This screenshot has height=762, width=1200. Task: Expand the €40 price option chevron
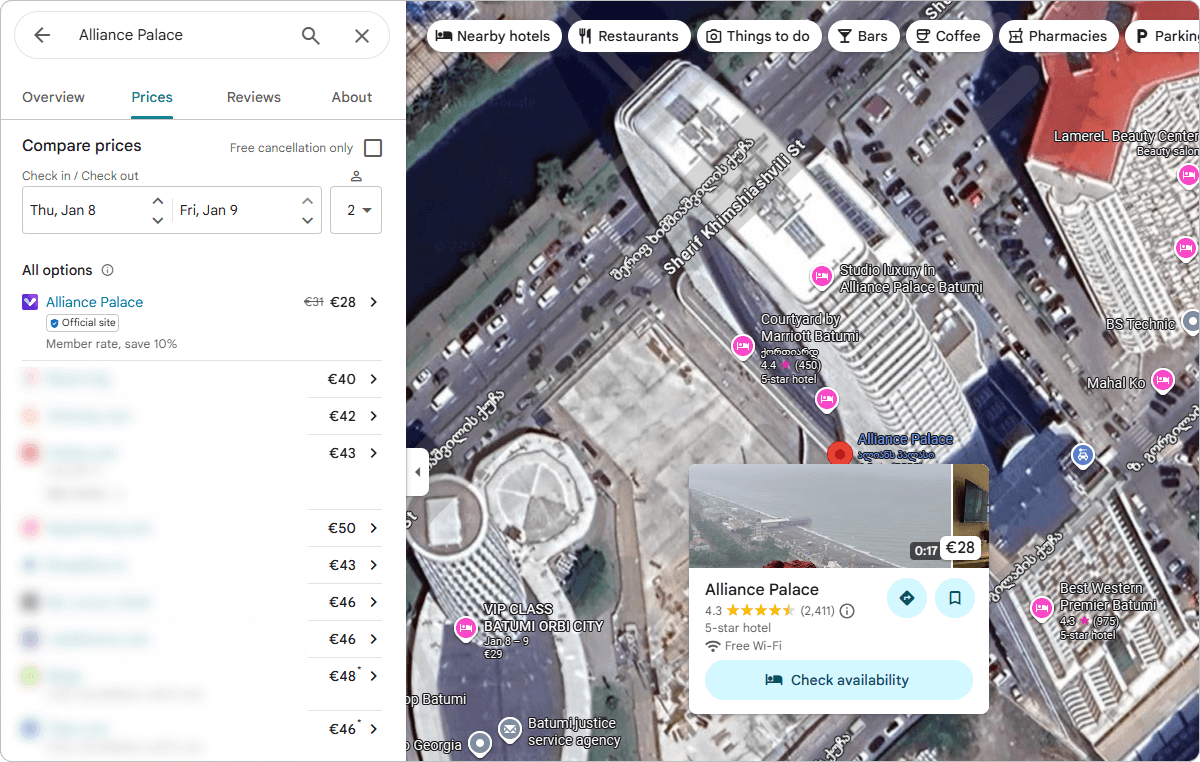coord(373,379)
